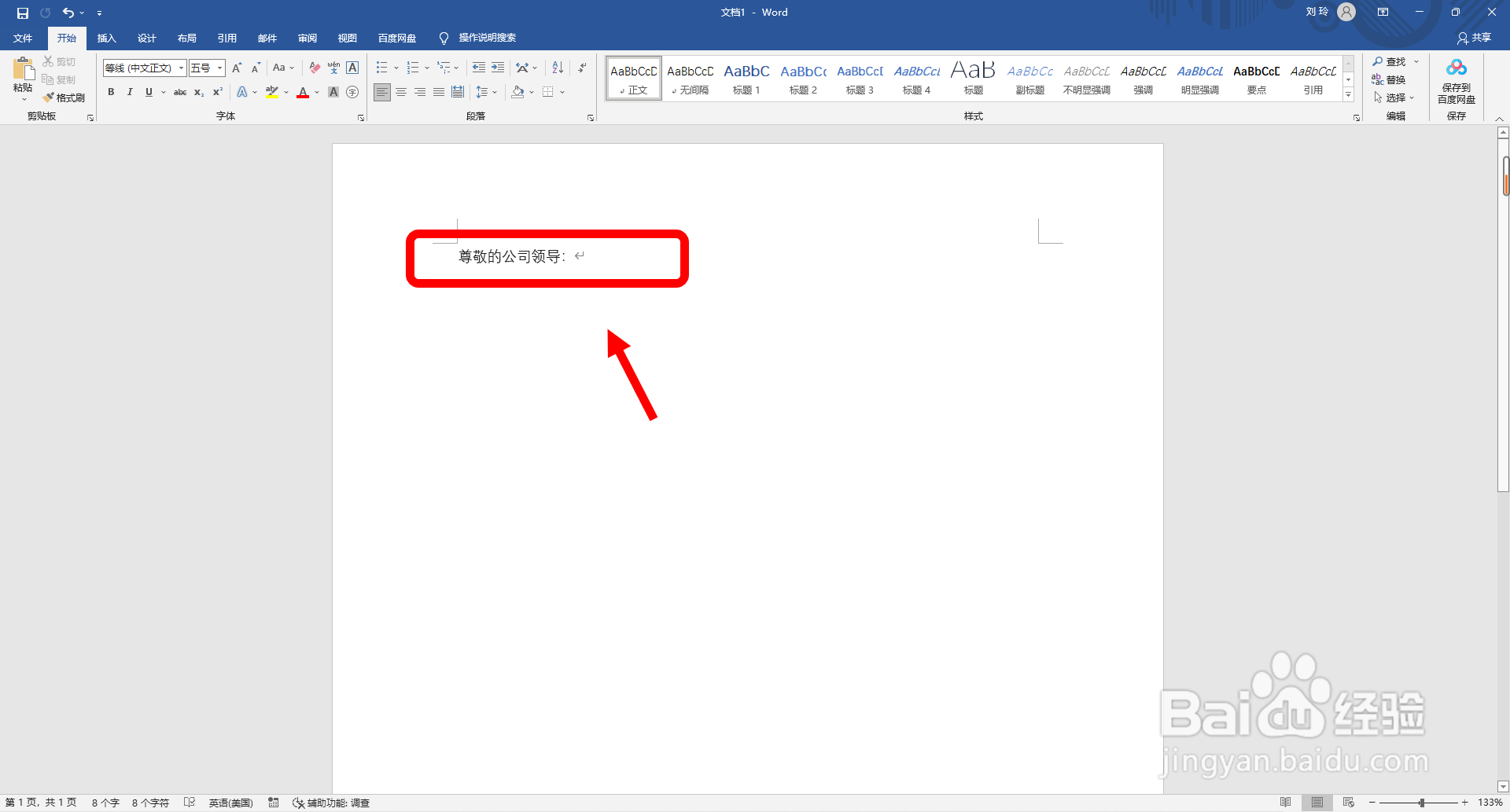Screen dimensions: 1510x812
Task: Click the Format Painter (格式刷) tool
Action: 64,97
